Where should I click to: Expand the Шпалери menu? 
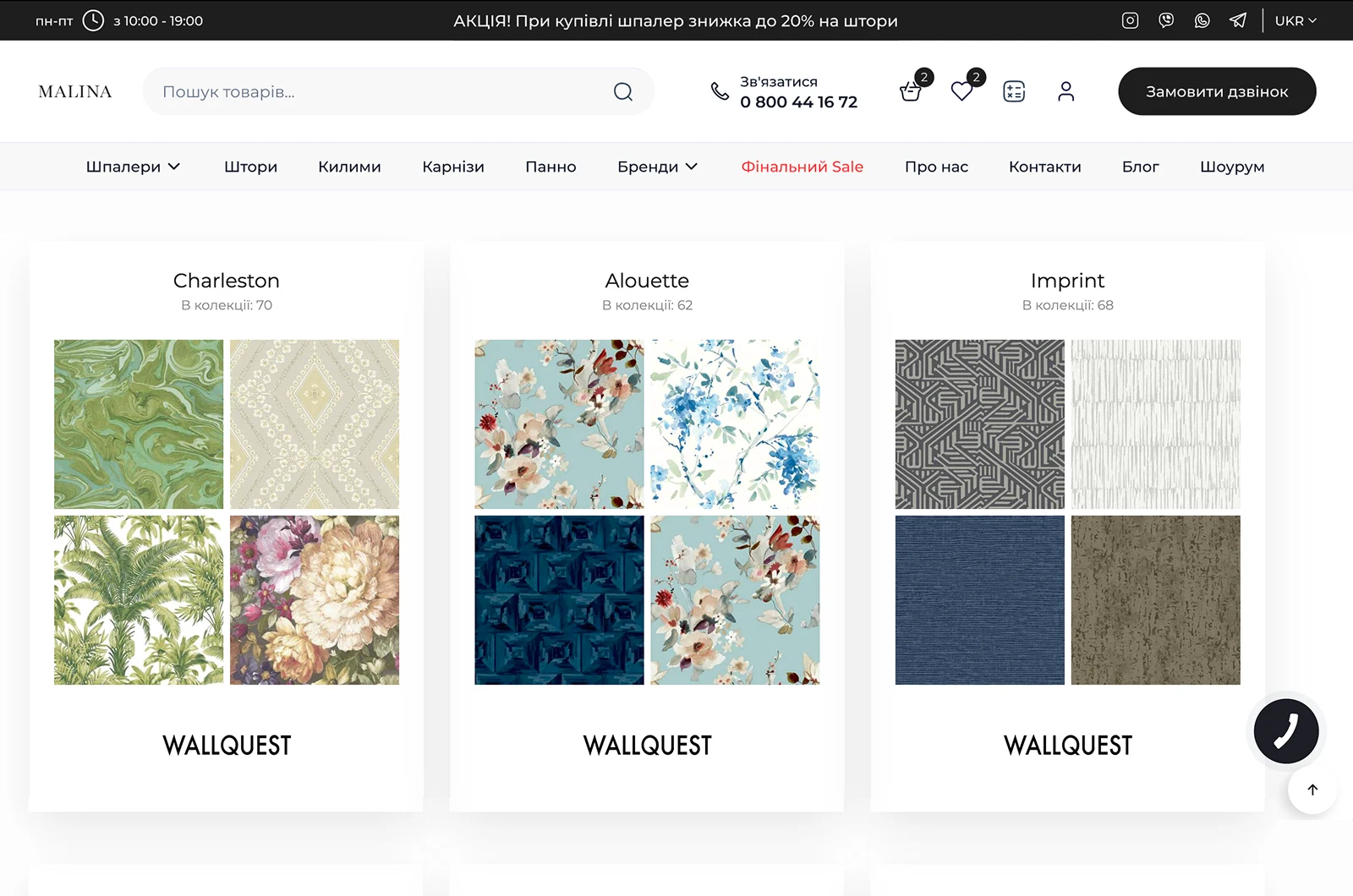click(133, 167)
